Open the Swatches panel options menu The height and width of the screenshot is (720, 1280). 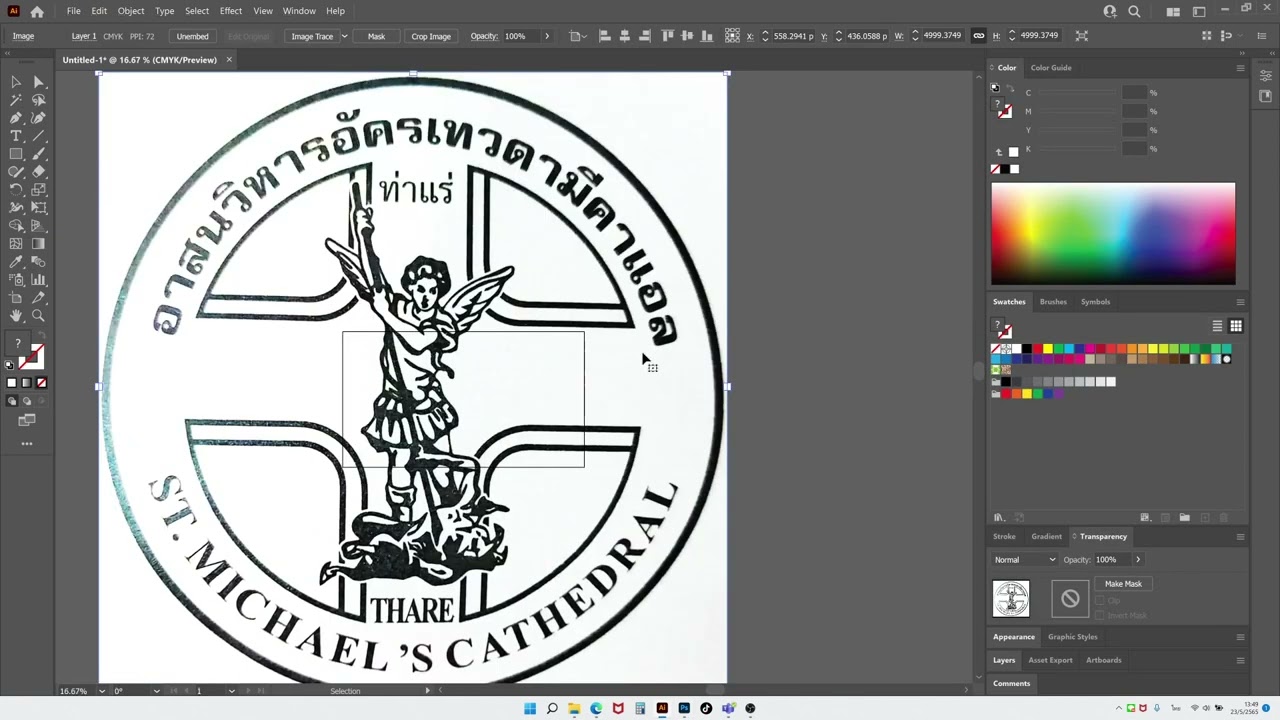[x=1240, y=302]
